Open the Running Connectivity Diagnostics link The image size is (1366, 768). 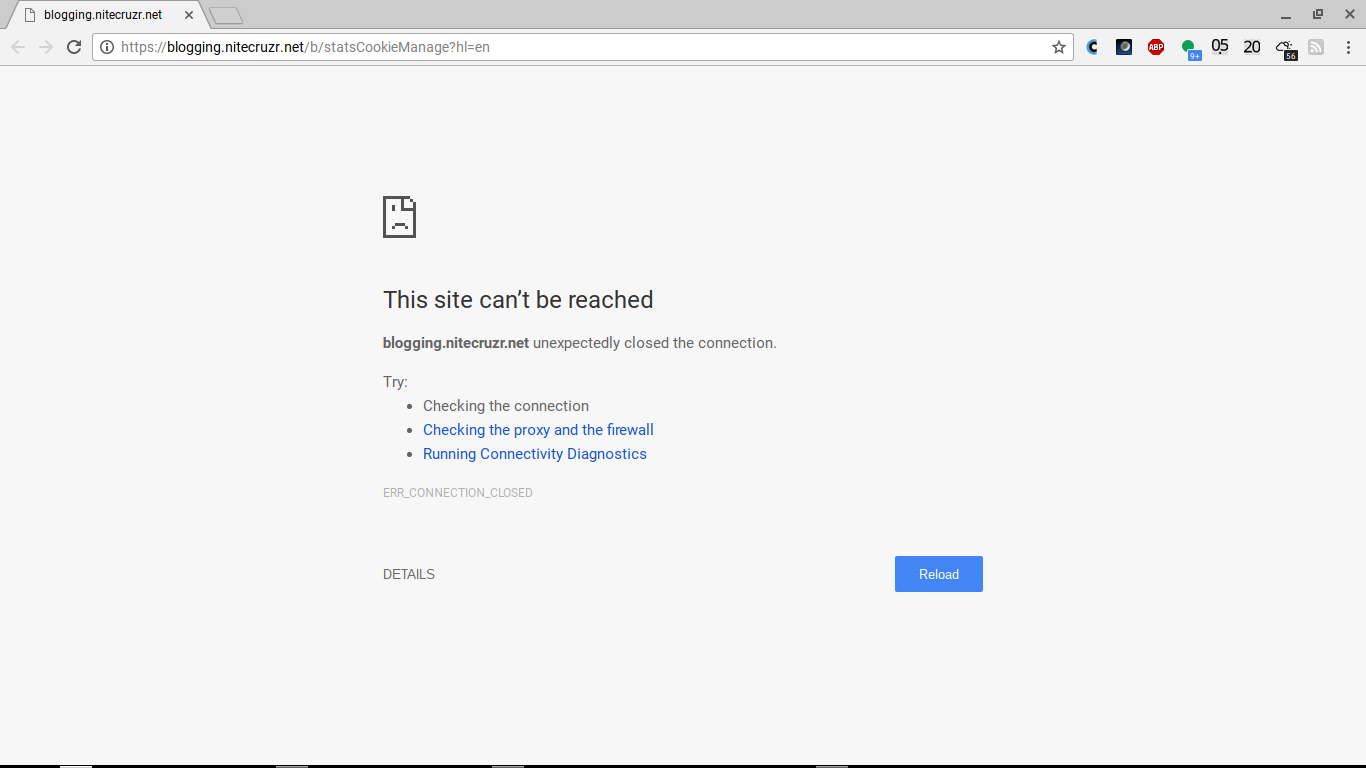click(534, 453)
